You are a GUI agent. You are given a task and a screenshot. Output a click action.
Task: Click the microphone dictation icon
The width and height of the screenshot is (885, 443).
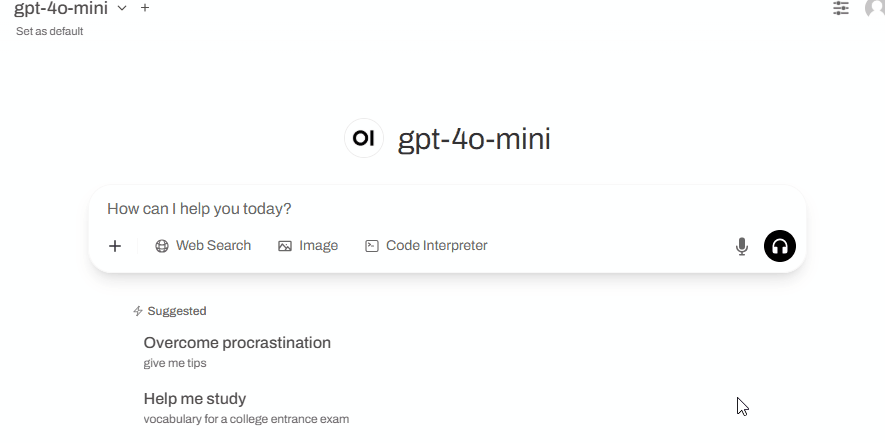pos(742,246)
